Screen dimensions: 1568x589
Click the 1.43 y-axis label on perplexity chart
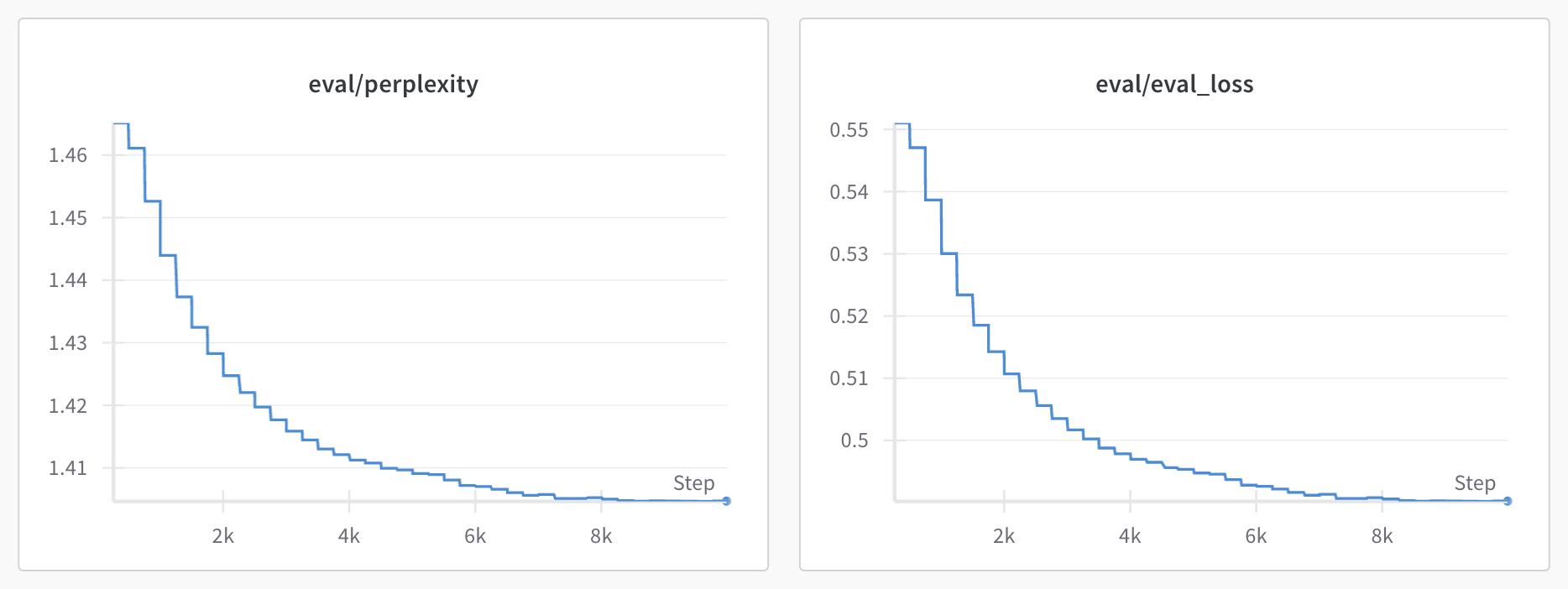pyautogui.click(x=68, y=343)
